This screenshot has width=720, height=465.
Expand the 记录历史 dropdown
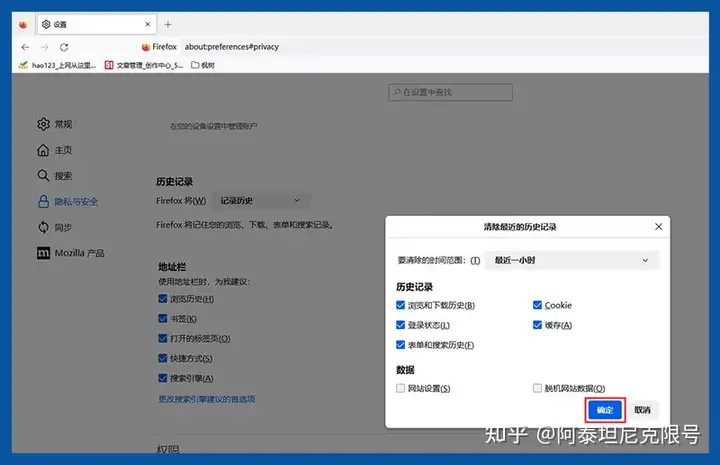pos(261,201)
